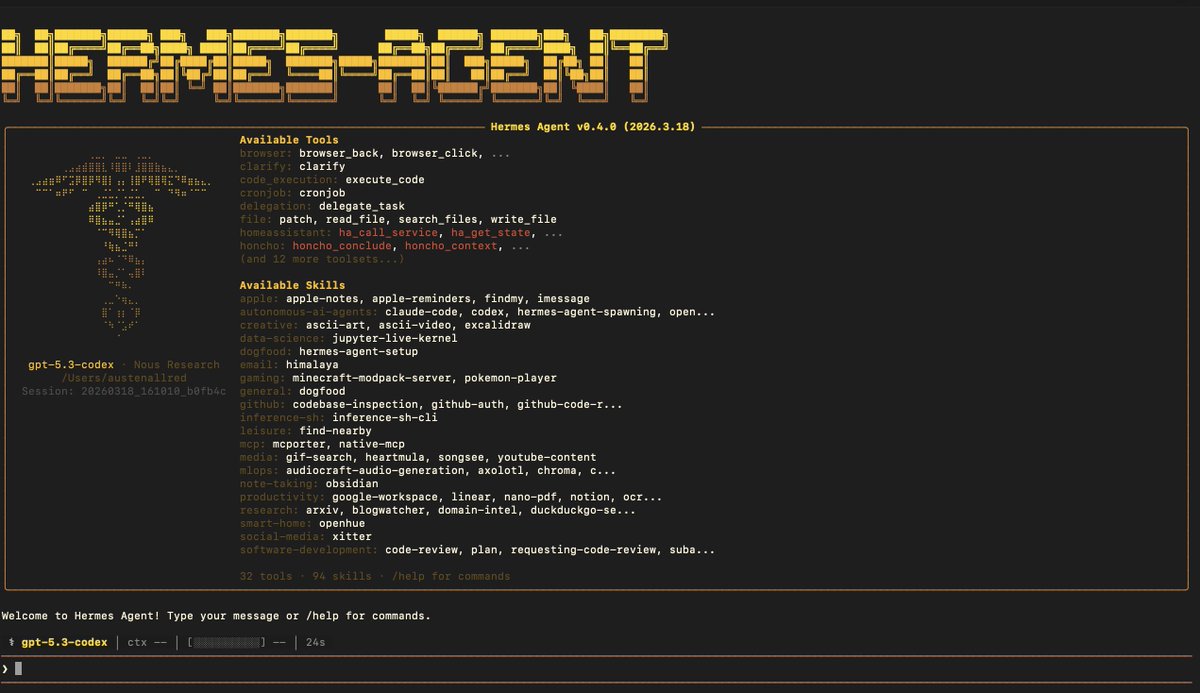Select the "ctx --" status entry

147,642
